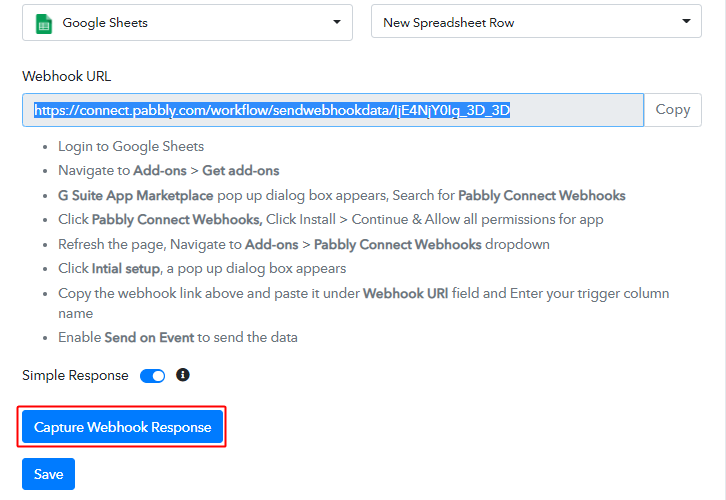This screenshot has height=500, width=726.
Task: Click the Webhook URL label
Action: (67, 76)
